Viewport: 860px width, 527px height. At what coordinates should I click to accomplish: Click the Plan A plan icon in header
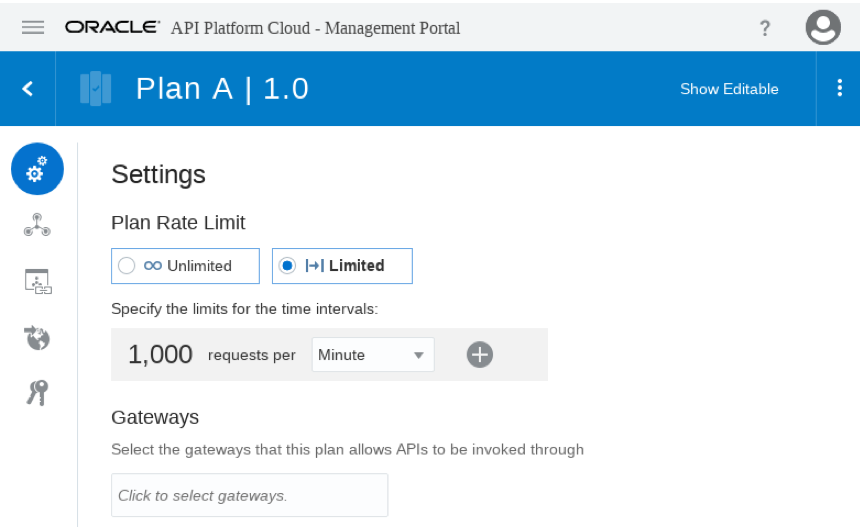pyautogui.click(x=95, y=88)
